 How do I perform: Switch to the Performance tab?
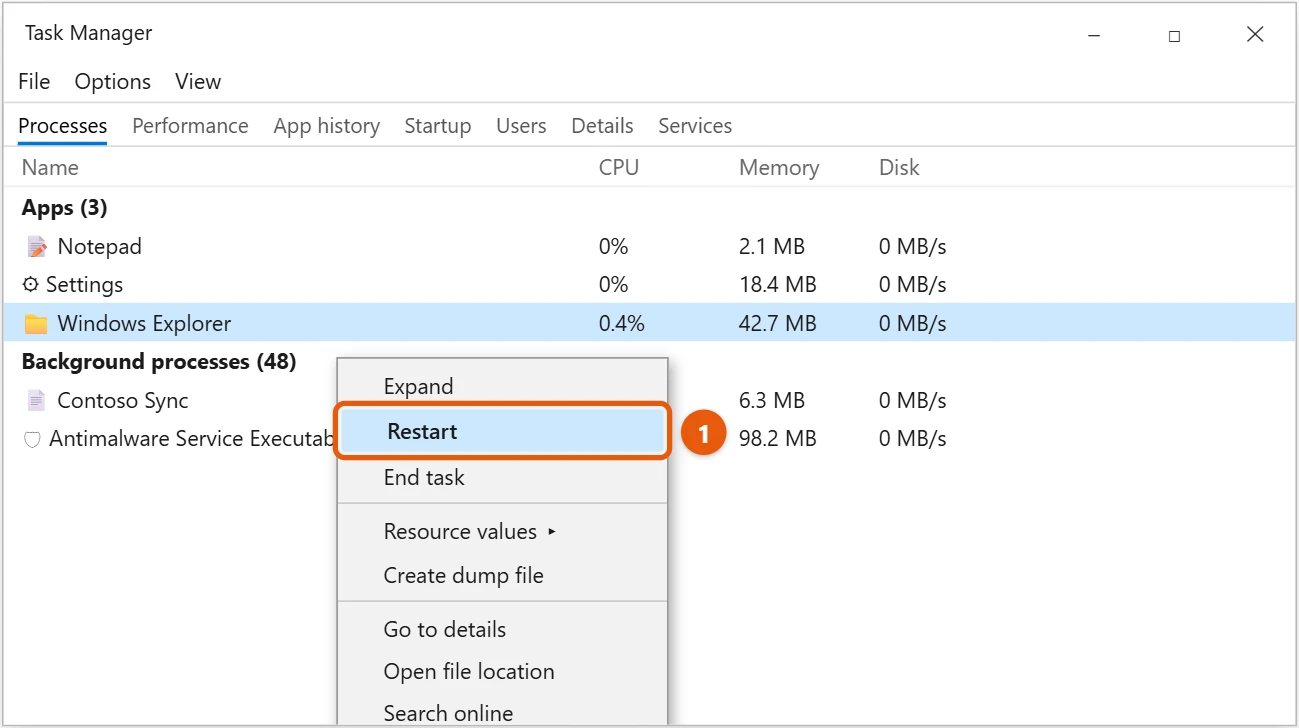point(190,126)
